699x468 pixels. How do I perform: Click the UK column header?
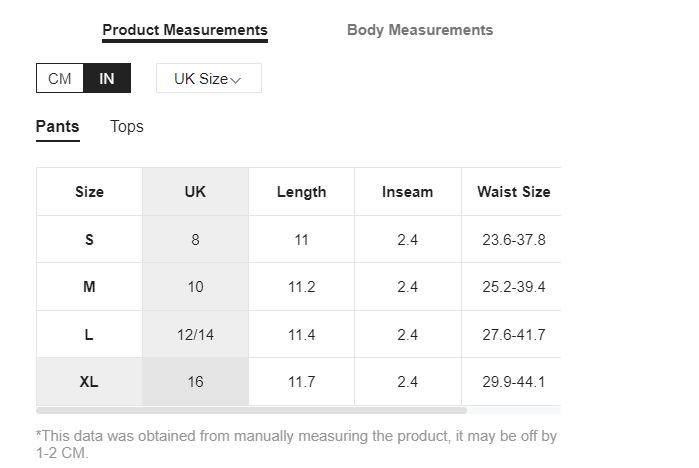pyautogui.click(x=195, y=192)
